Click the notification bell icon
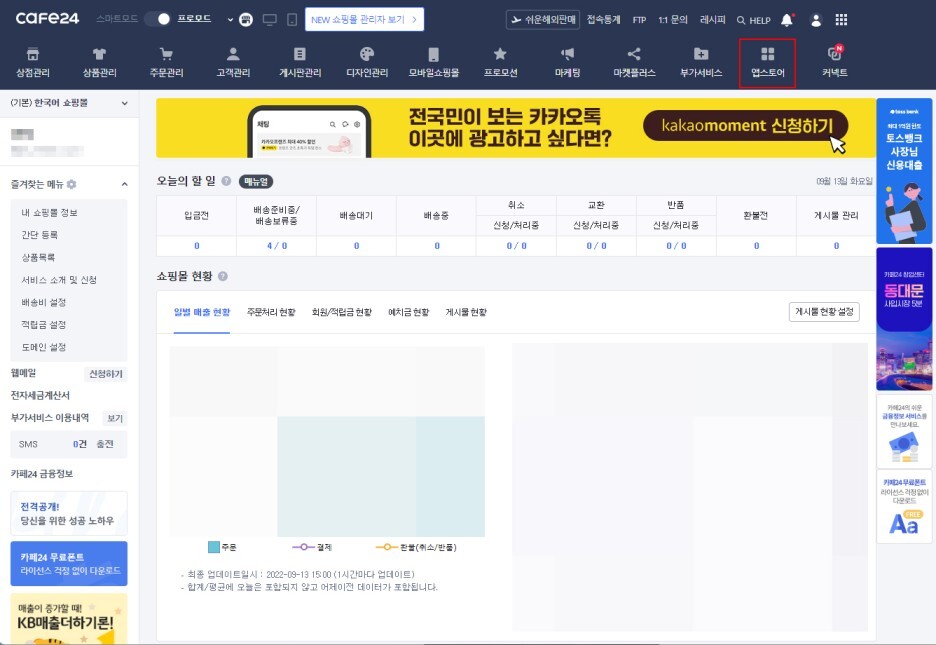 787,20
